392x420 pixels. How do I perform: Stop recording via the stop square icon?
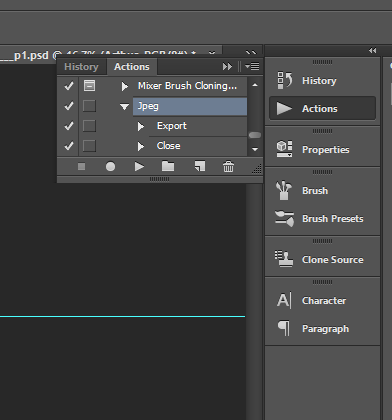[x=81, y=166]
